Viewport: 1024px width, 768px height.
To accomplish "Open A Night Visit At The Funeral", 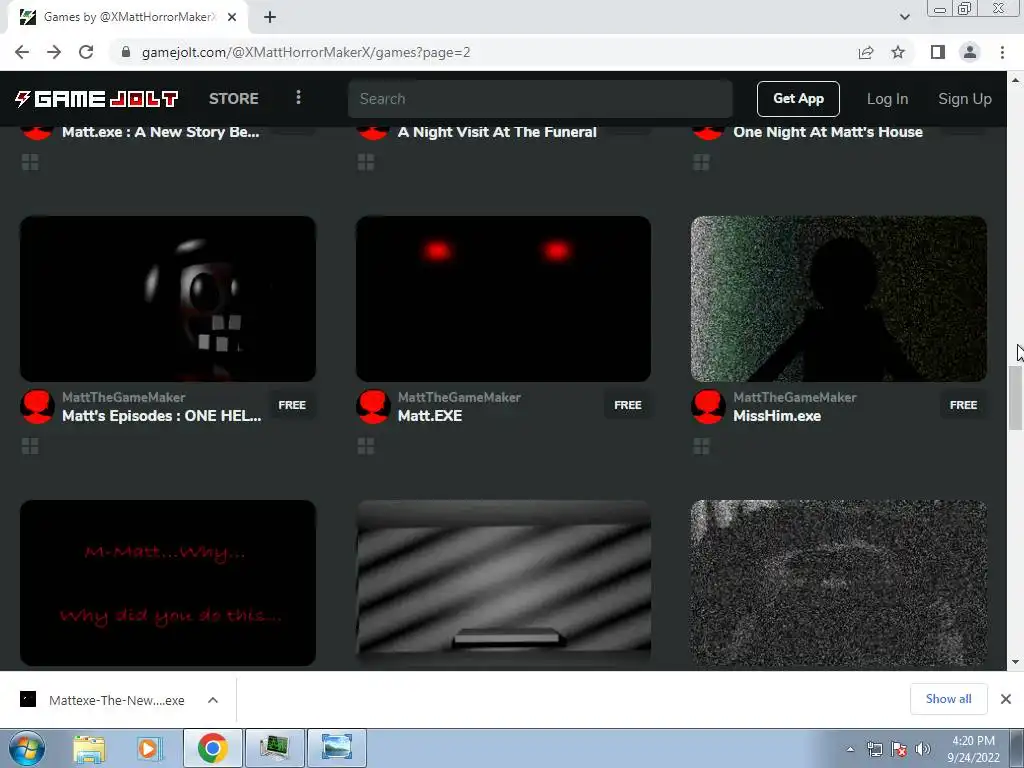I will click(497, 132).
